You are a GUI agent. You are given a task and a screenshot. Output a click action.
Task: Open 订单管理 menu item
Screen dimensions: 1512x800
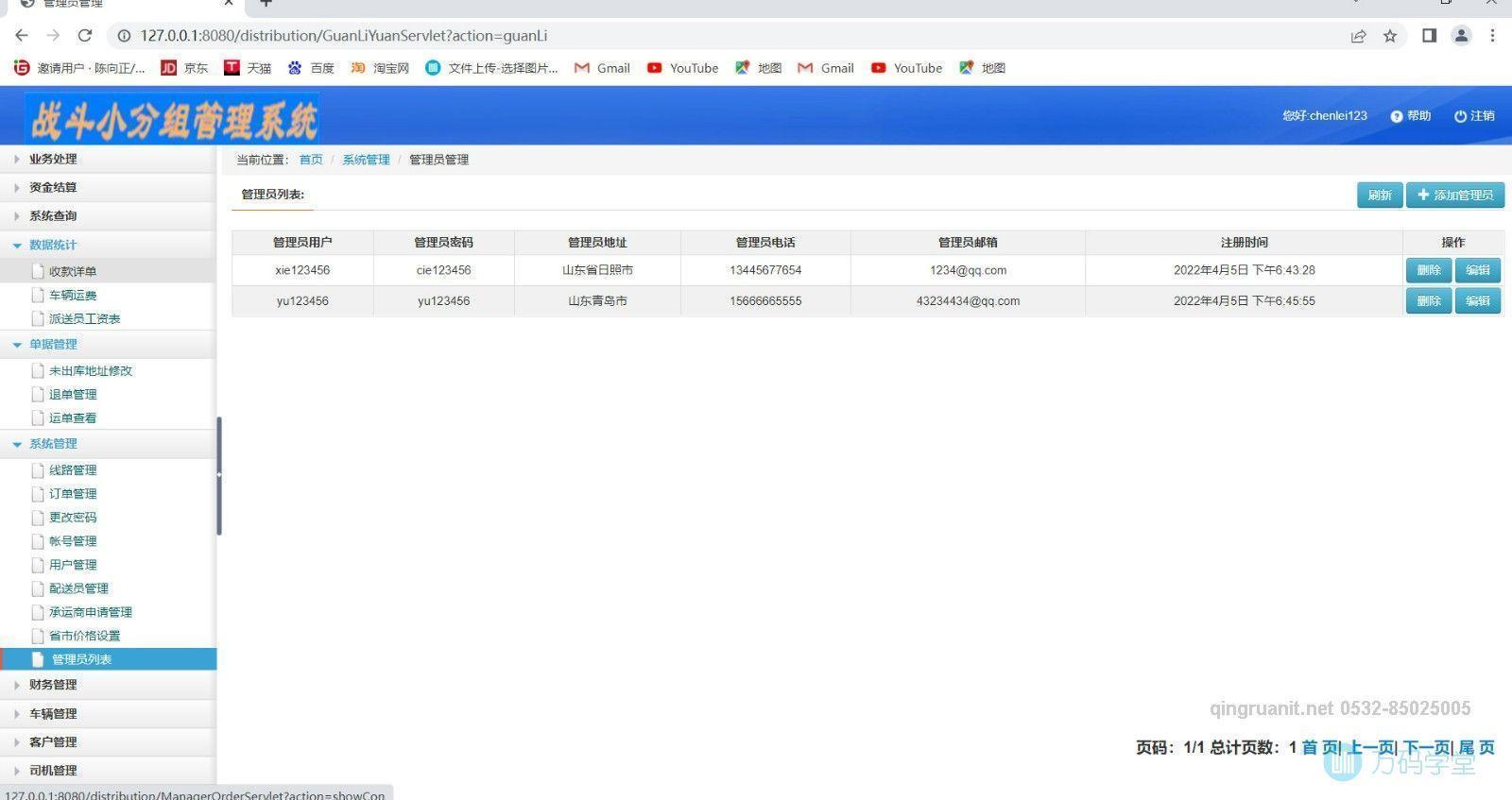[x=73, y=493]
